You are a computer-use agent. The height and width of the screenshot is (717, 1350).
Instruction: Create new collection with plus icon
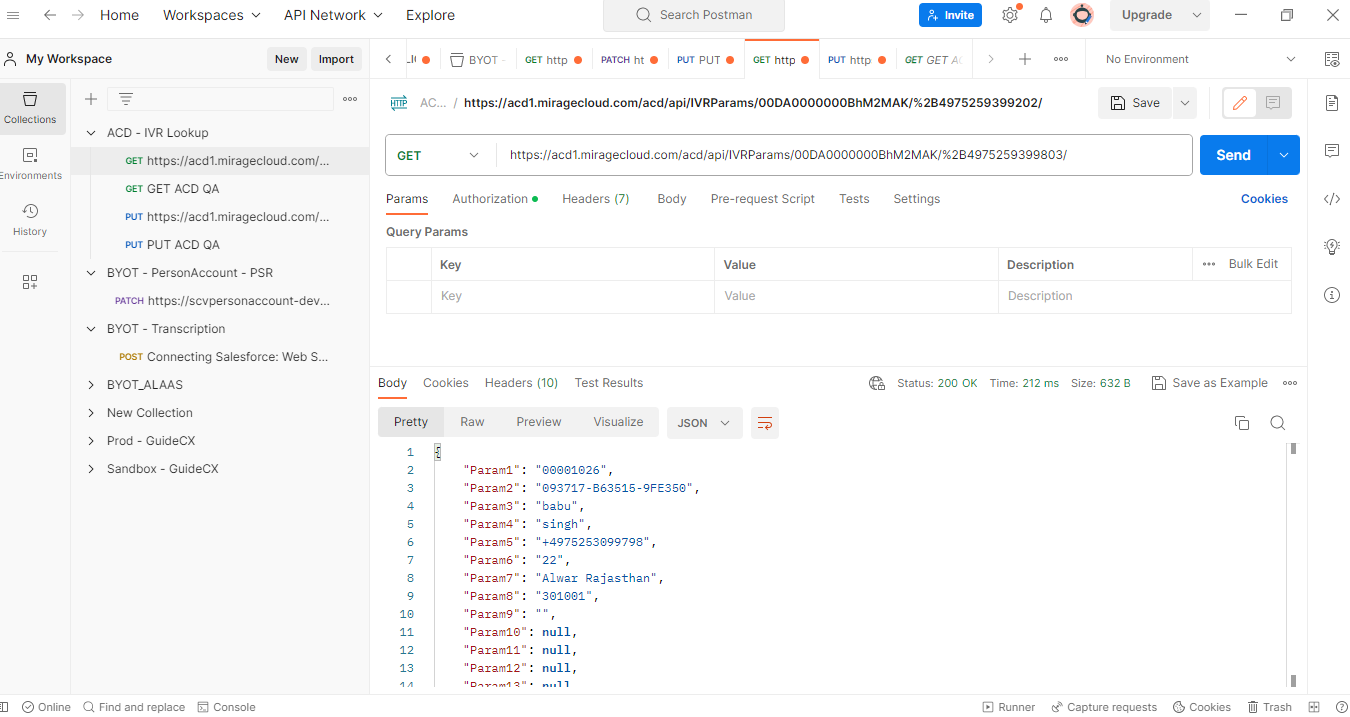[x=91, y=99]
